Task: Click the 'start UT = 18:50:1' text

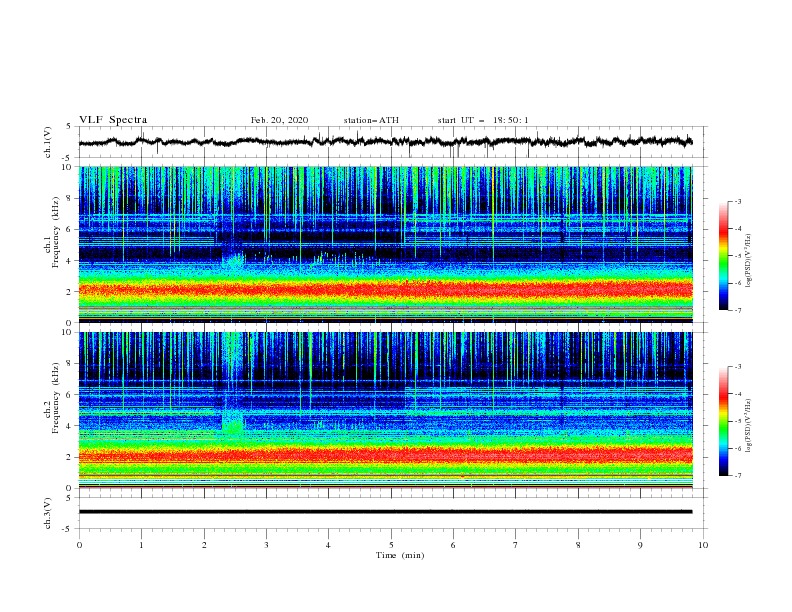Action: [x=483, y=120]
